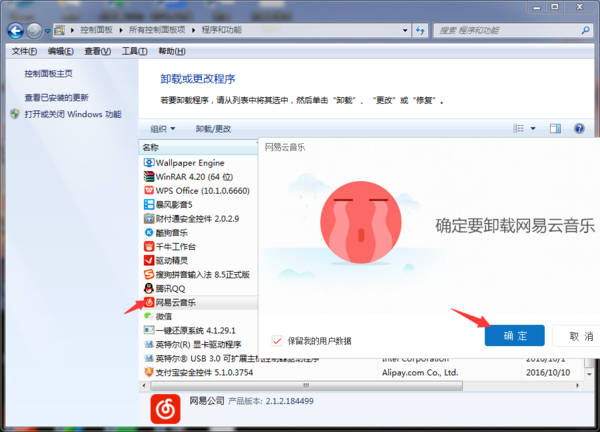Select the 财付通安全控件 icon
The width and height of the screenshot is (600, 432).
pos(148,218)
